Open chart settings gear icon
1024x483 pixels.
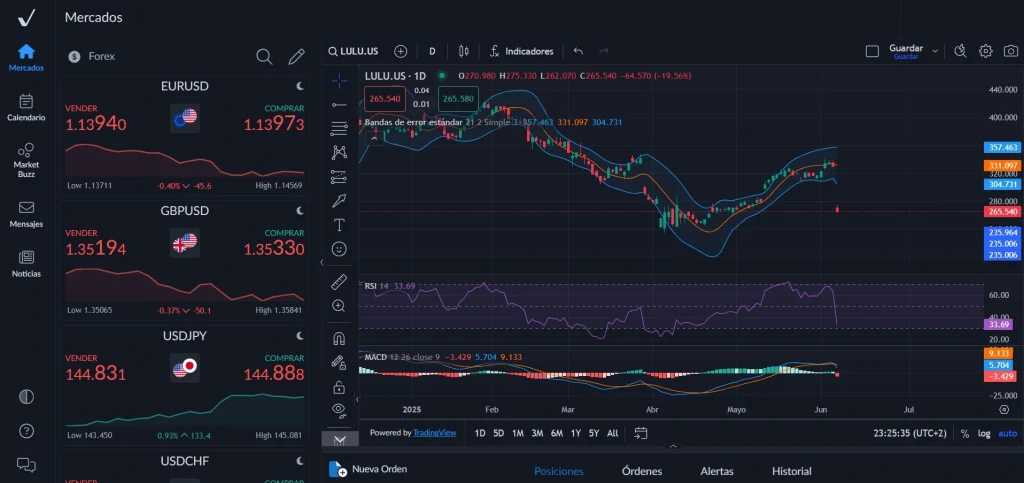tap(985, 51)
